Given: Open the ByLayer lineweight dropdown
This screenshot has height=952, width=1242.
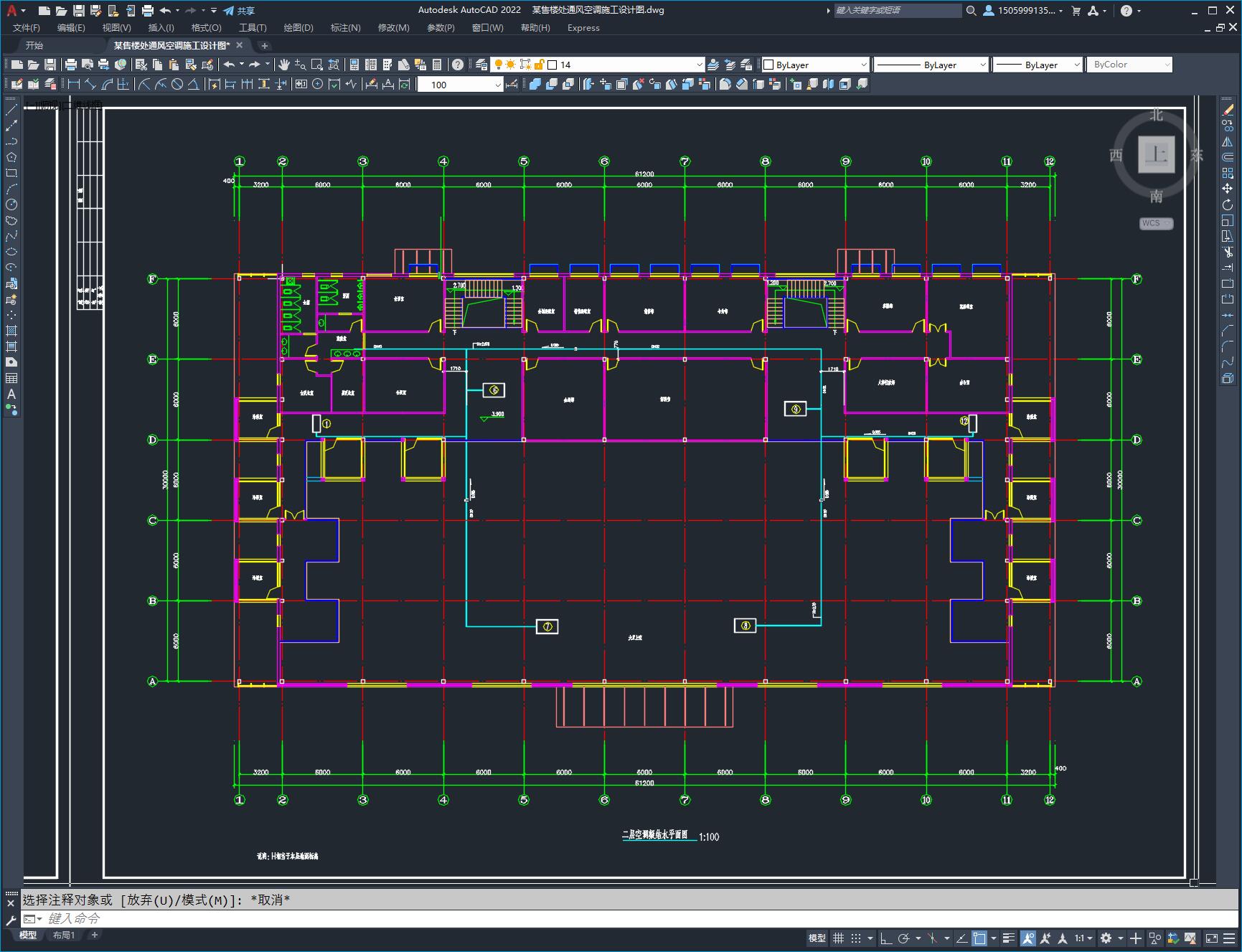Looking at the screenshot, I should point(1038,65).
